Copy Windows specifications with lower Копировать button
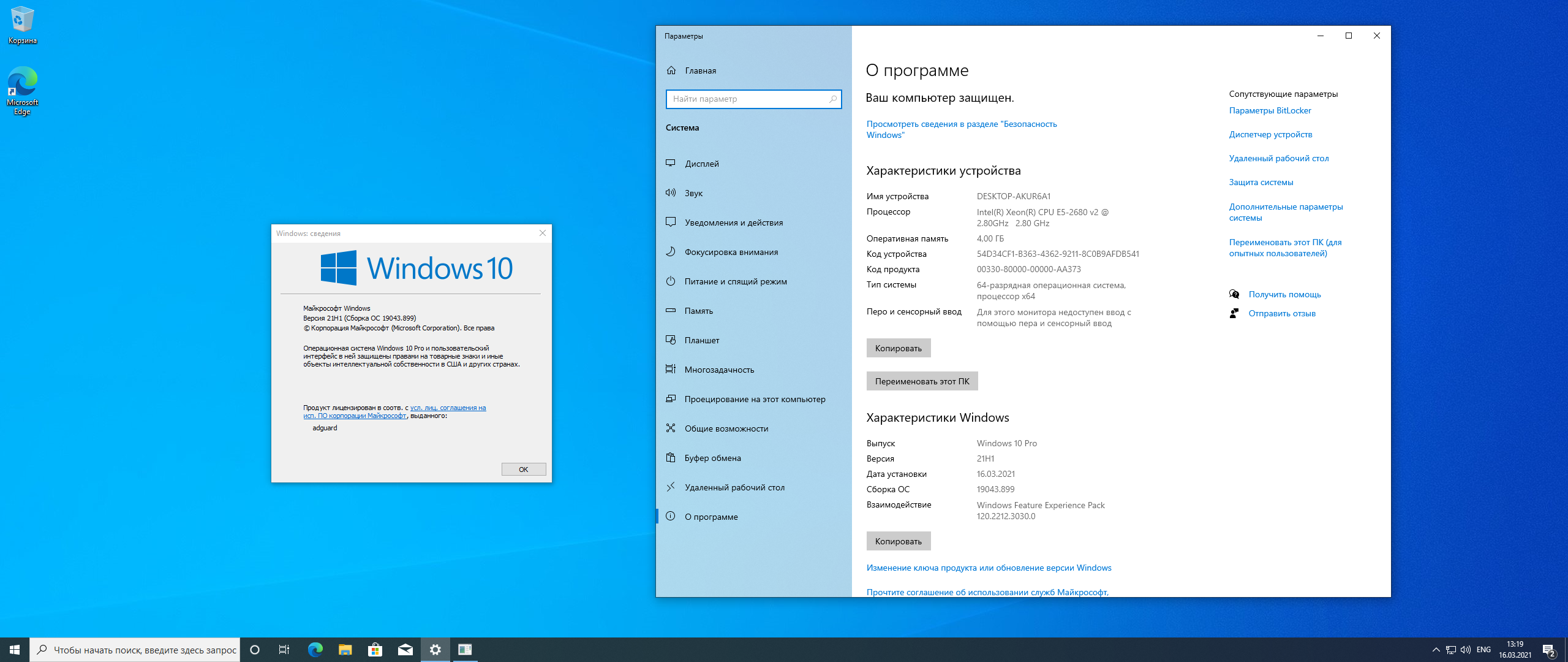This screenshot has width=1568, height=662. pyautogui.click(x=899, y=541)
